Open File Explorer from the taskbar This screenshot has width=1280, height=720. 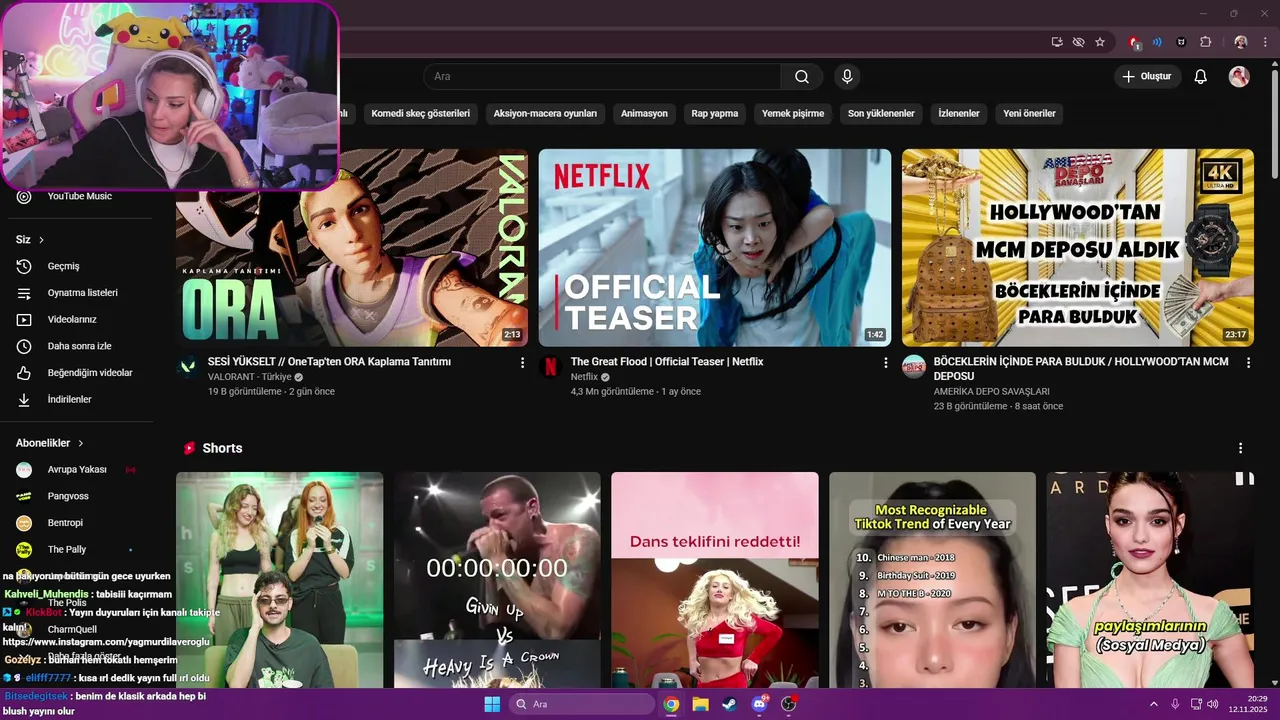700,704
